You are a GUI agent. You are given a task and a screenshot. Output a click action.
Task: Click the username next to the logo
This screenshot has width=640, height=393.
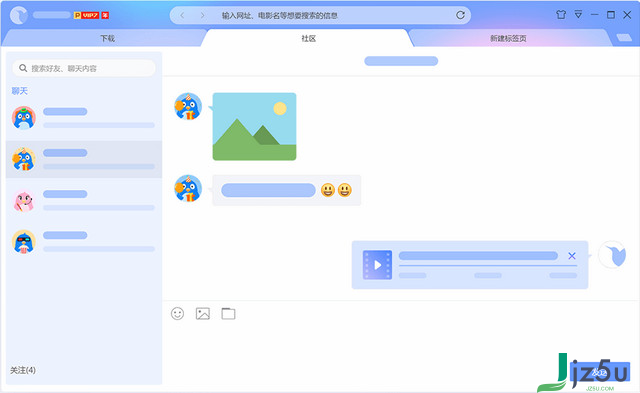pyautogui.click(x=52, y=15)
